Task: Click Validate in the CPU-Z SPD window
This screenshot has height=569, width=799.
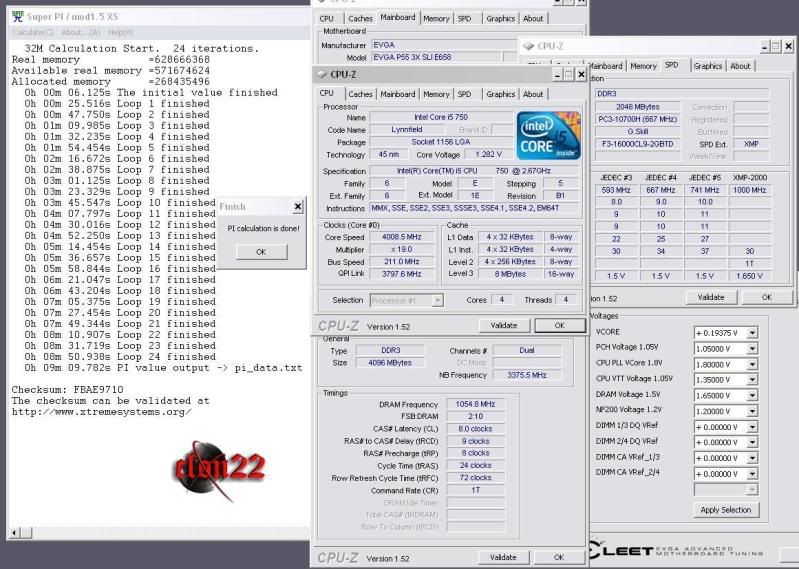Action: tap(711, 297)
